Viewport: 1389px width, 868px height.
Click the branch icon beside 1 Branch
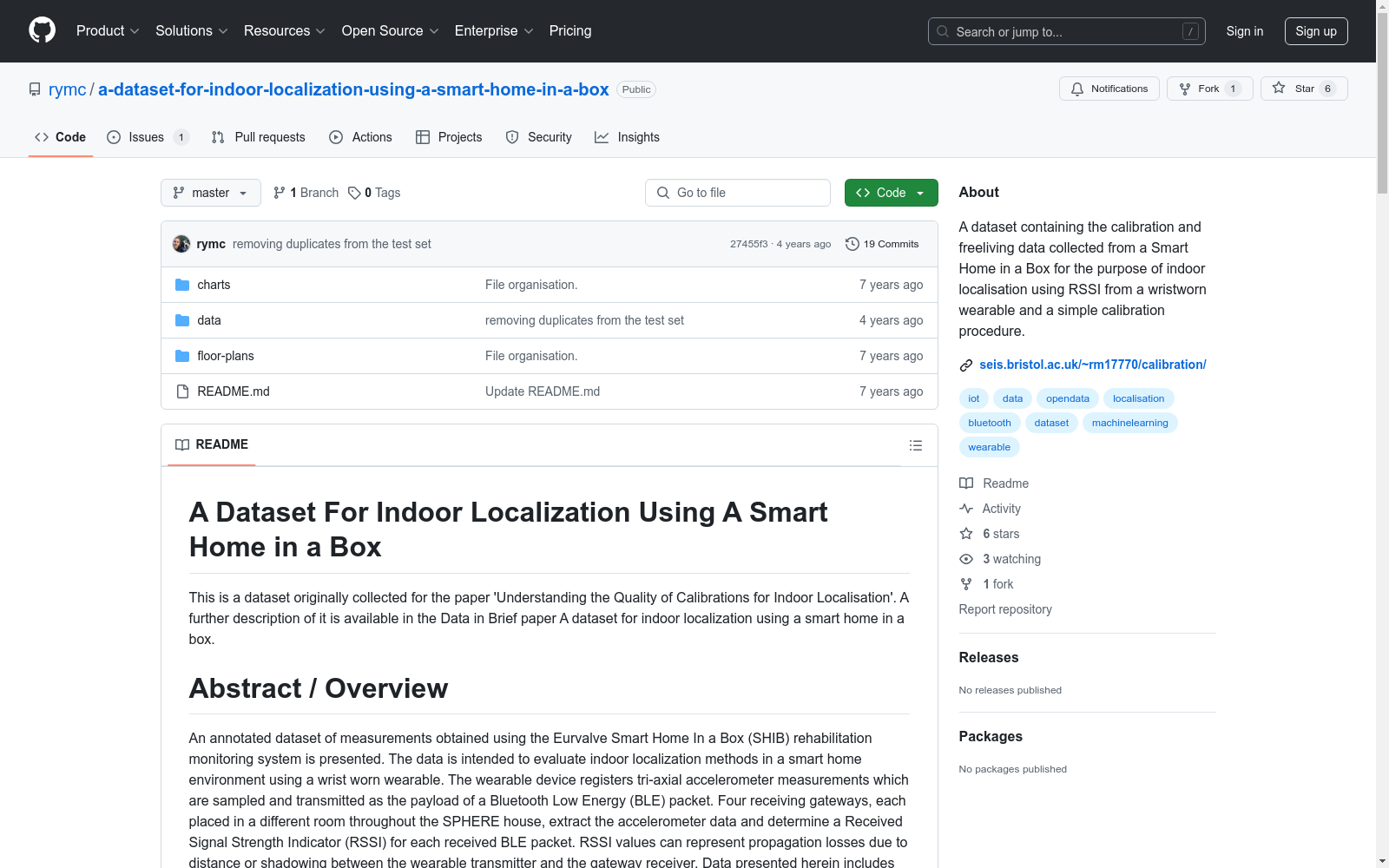click(x=280, y=193)
